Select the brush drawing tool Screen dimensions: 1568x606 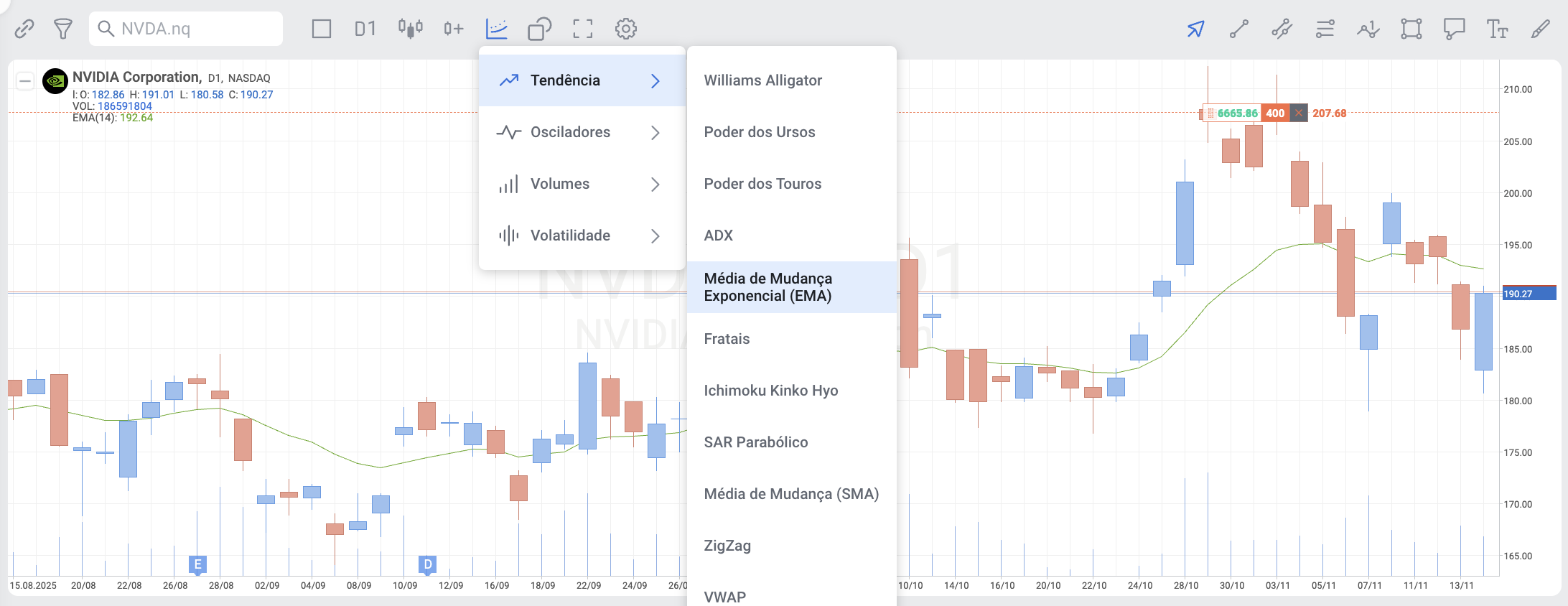click(x=1541, y=29)
